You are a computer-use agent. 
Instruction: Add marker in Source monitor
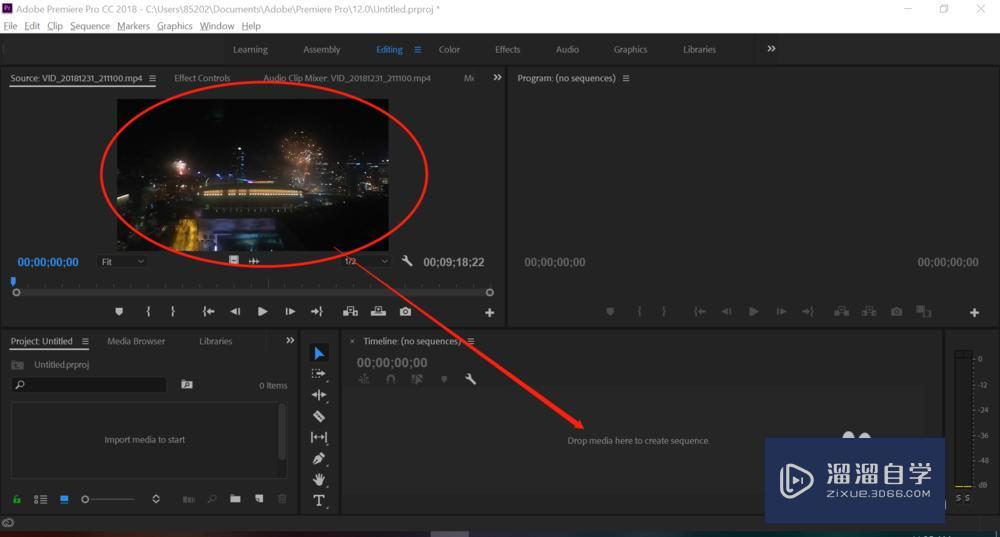[x=119, y=311]
